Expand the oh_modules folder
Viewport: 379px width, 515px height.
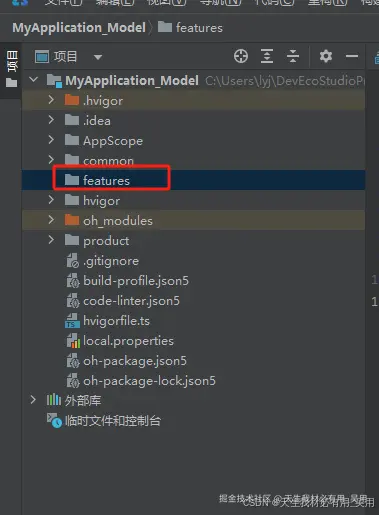click(x=51, y=220)
